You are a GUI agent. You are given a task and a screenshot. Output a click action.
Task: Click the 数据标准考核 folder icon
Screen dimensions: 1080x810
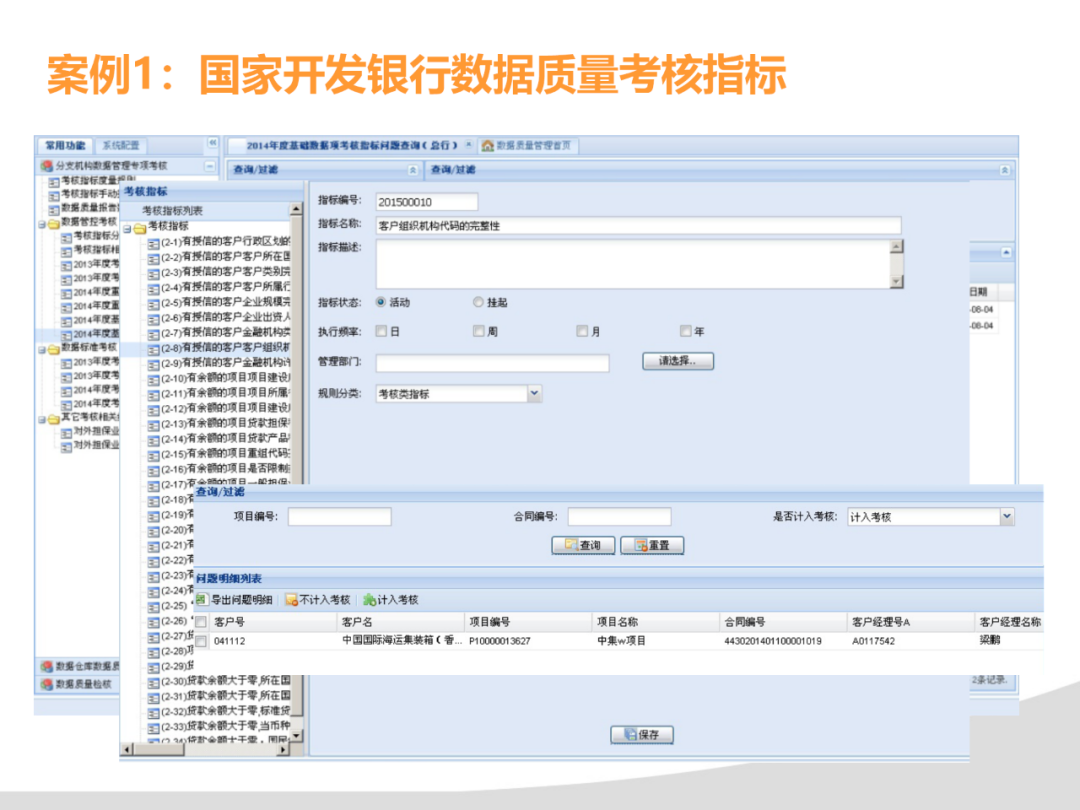pyautogui.click(x=53, y=348)
